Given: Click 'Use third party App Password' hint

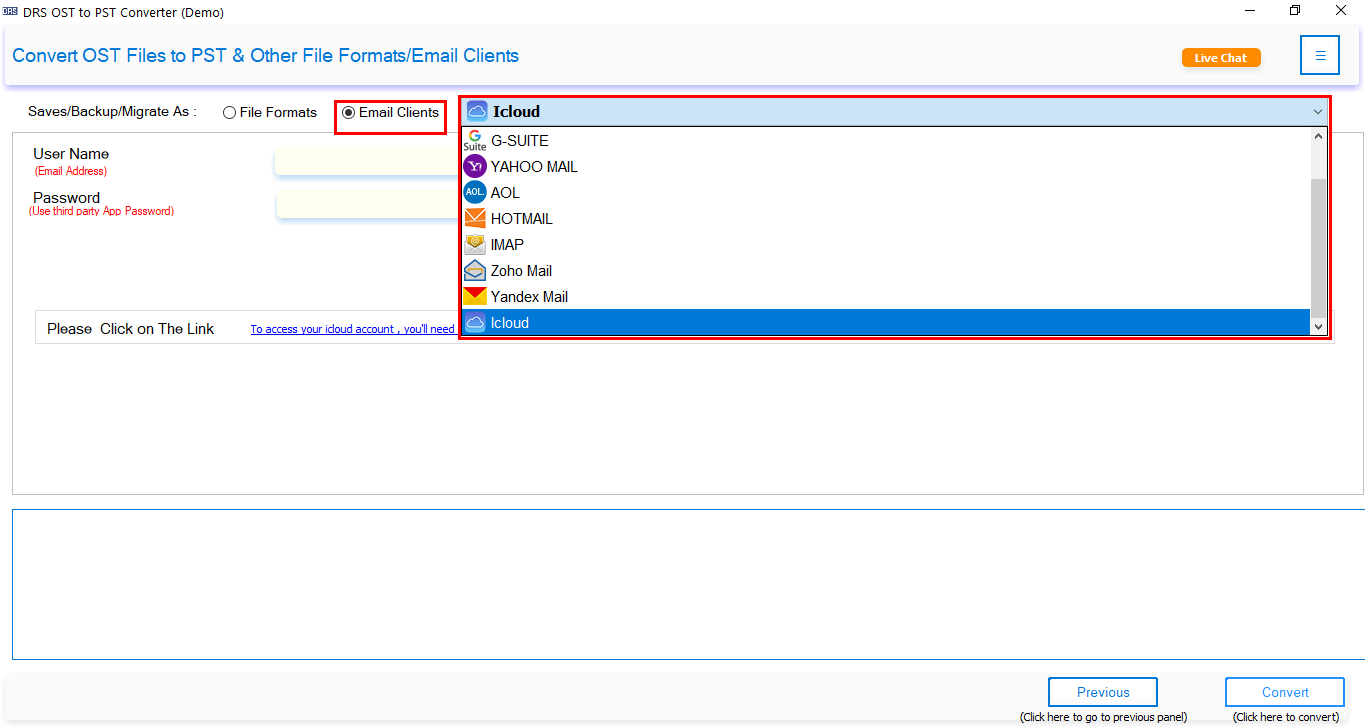Looking at the screenshot, I should [101, 212].
